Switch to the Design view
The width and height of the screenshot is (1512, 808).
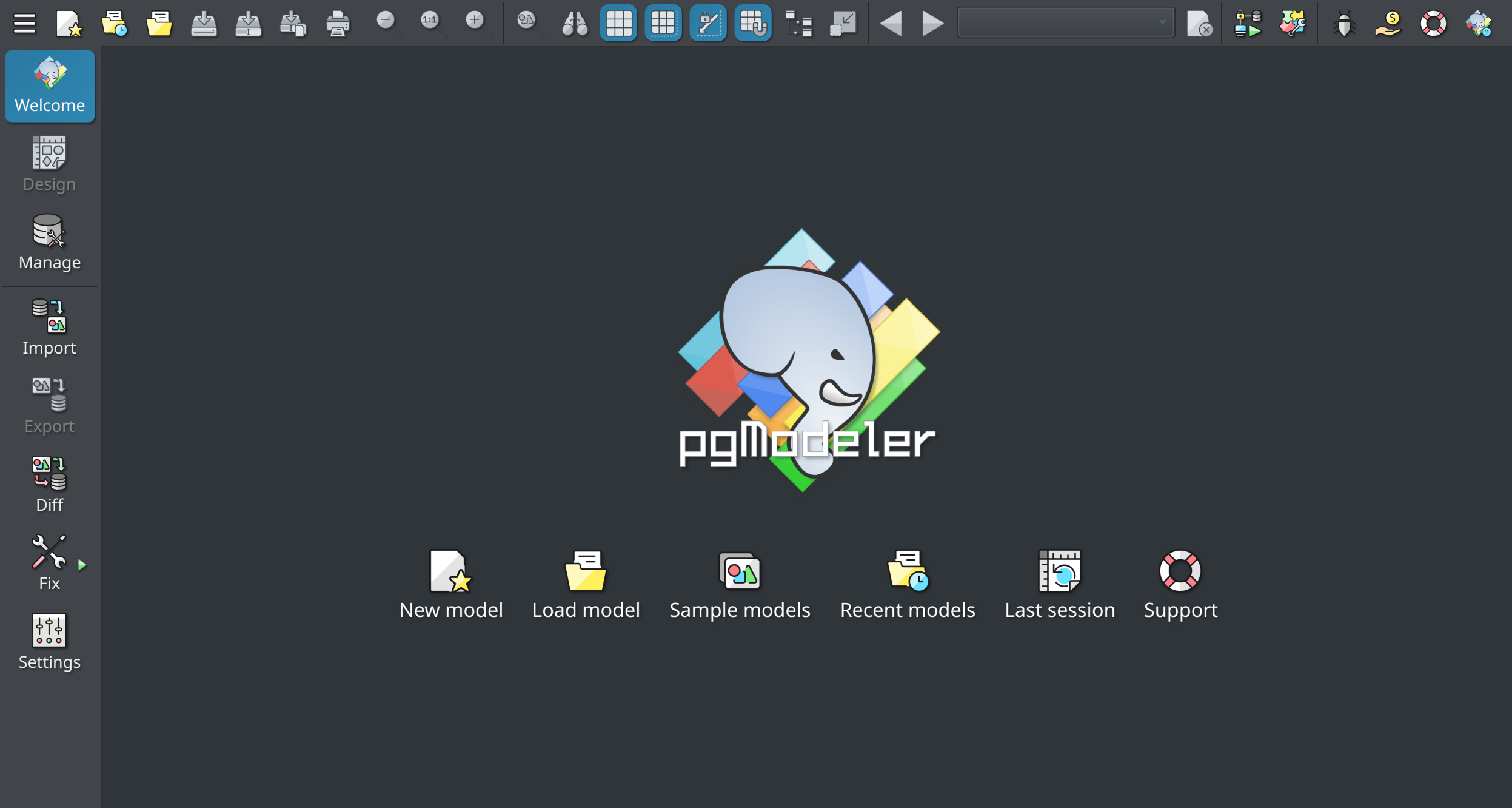[50, 164]
